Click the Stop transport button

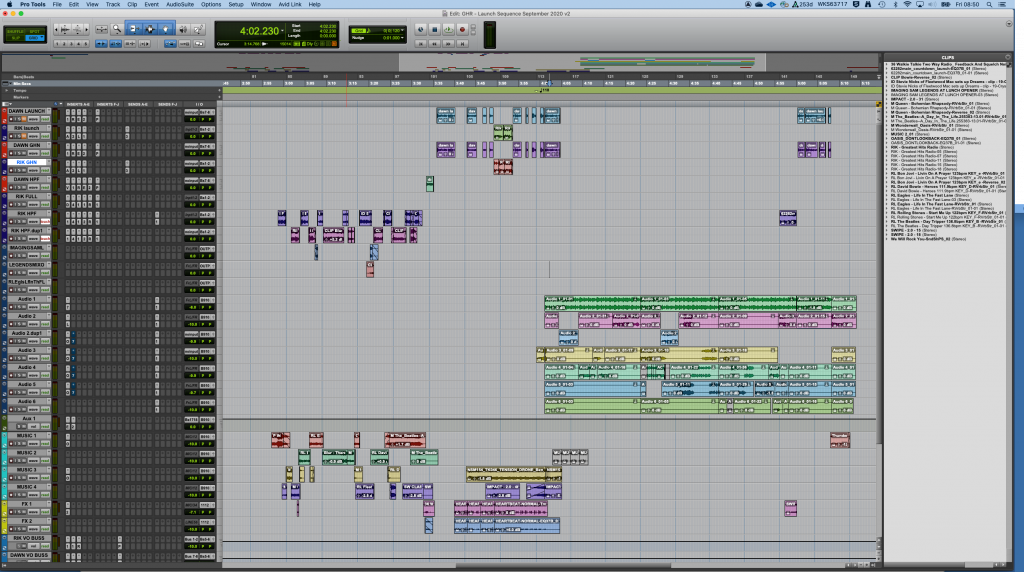click(434, 29)
